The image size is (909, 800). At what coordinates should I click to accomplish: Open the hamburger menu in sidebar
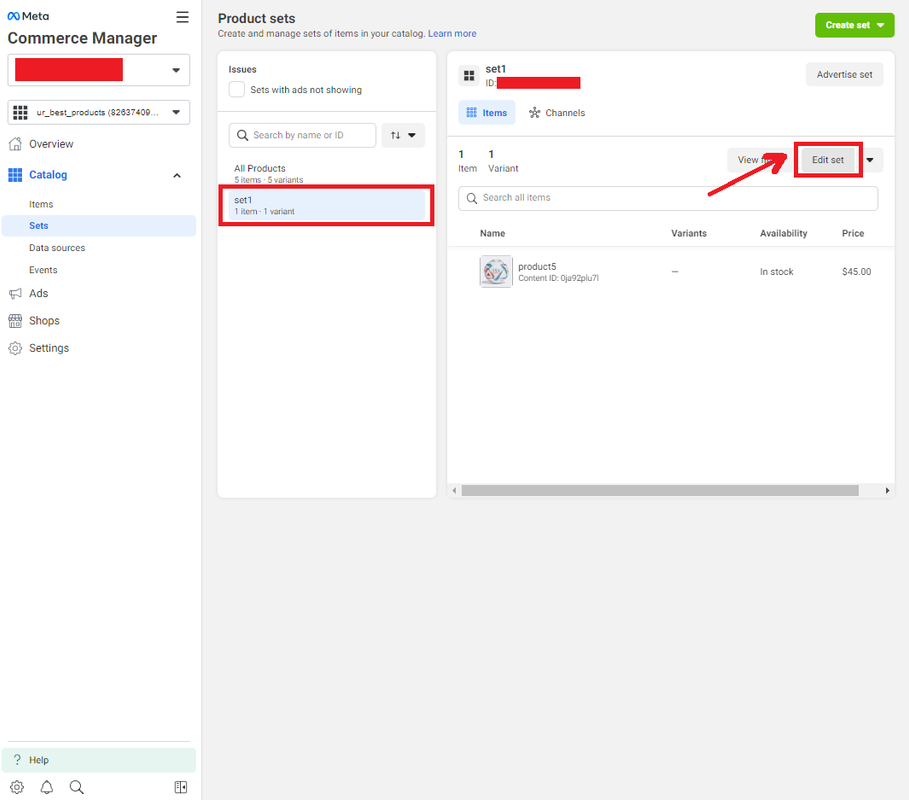[182, 17]
